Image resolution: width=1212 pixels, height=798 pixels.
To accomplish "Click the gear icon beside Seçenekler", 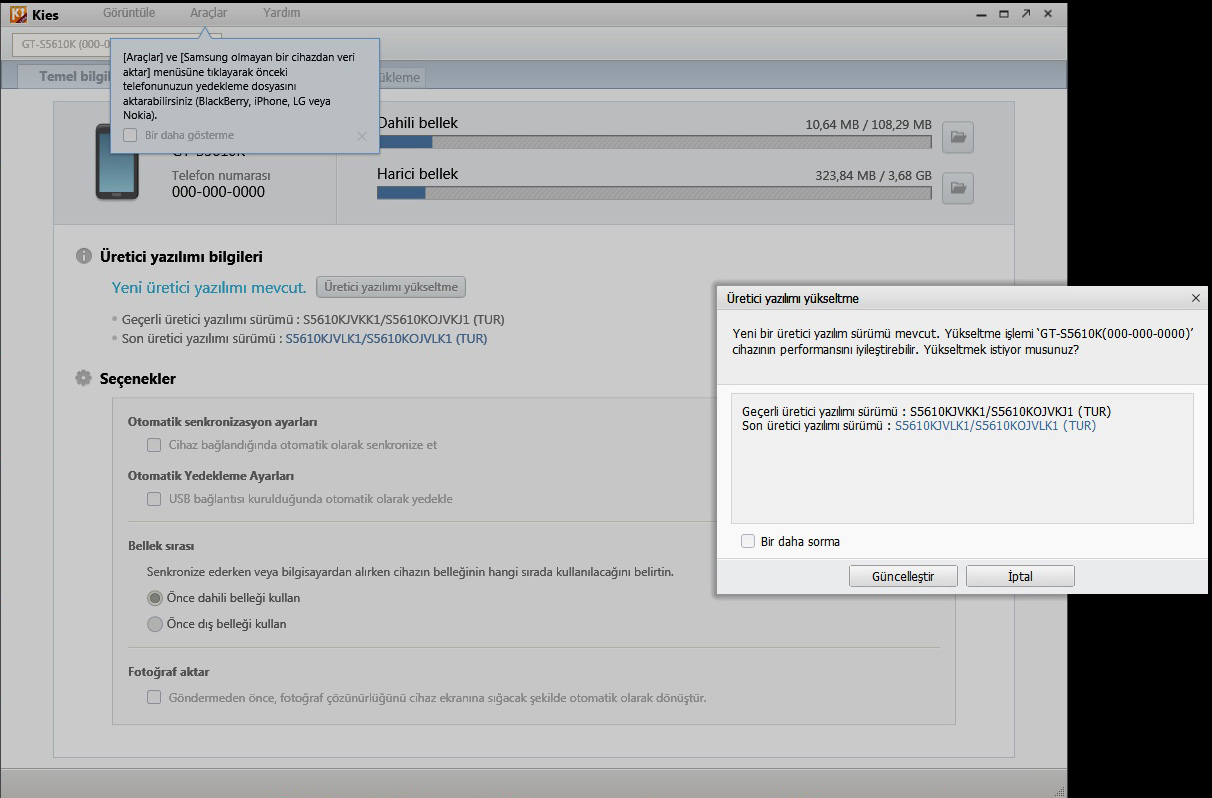I will [x=84, y=378].
